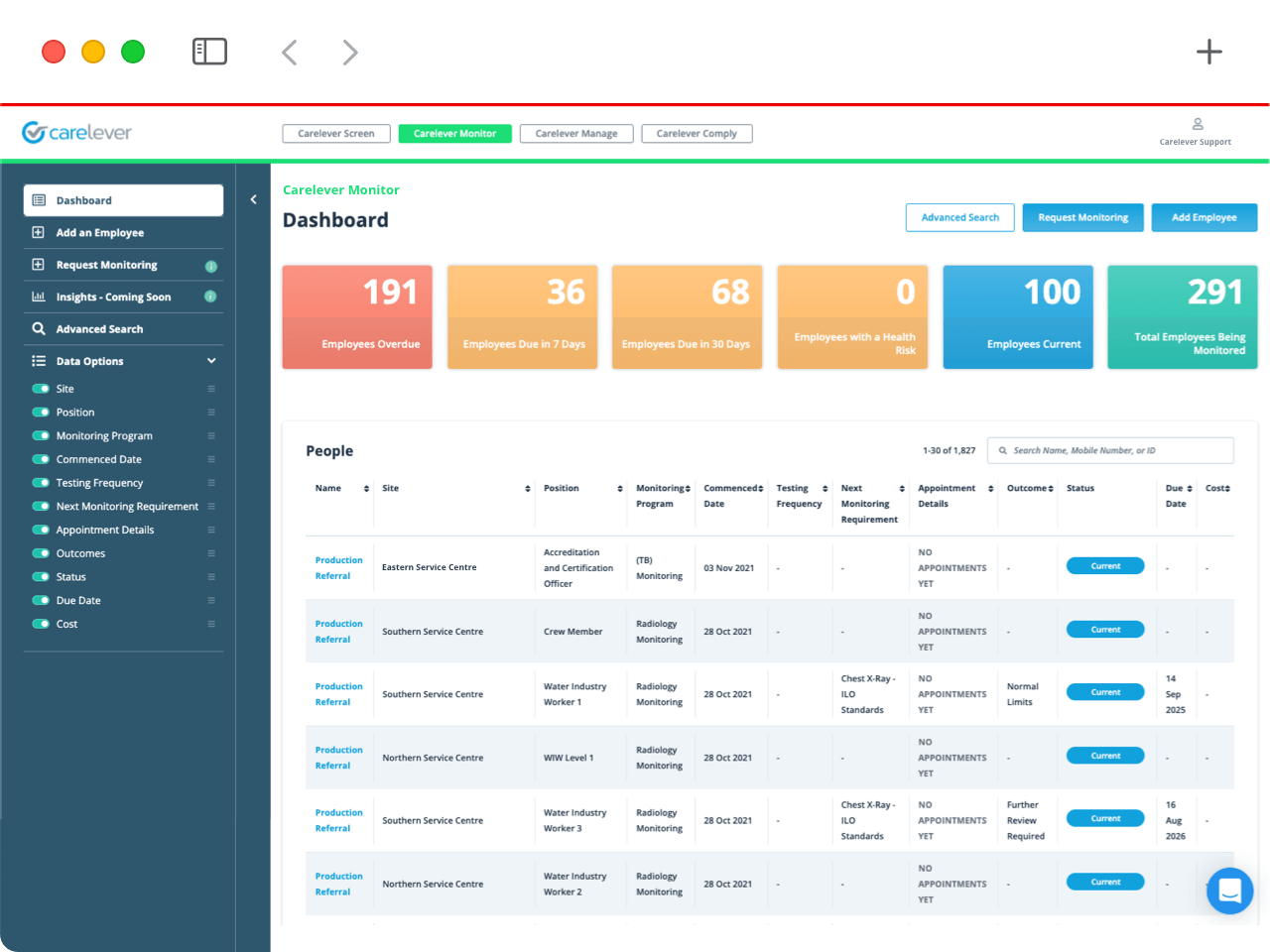The image size is (1270, 952).
Task: Collapse the sidebar using the chevron
Action: pos(253,199)
